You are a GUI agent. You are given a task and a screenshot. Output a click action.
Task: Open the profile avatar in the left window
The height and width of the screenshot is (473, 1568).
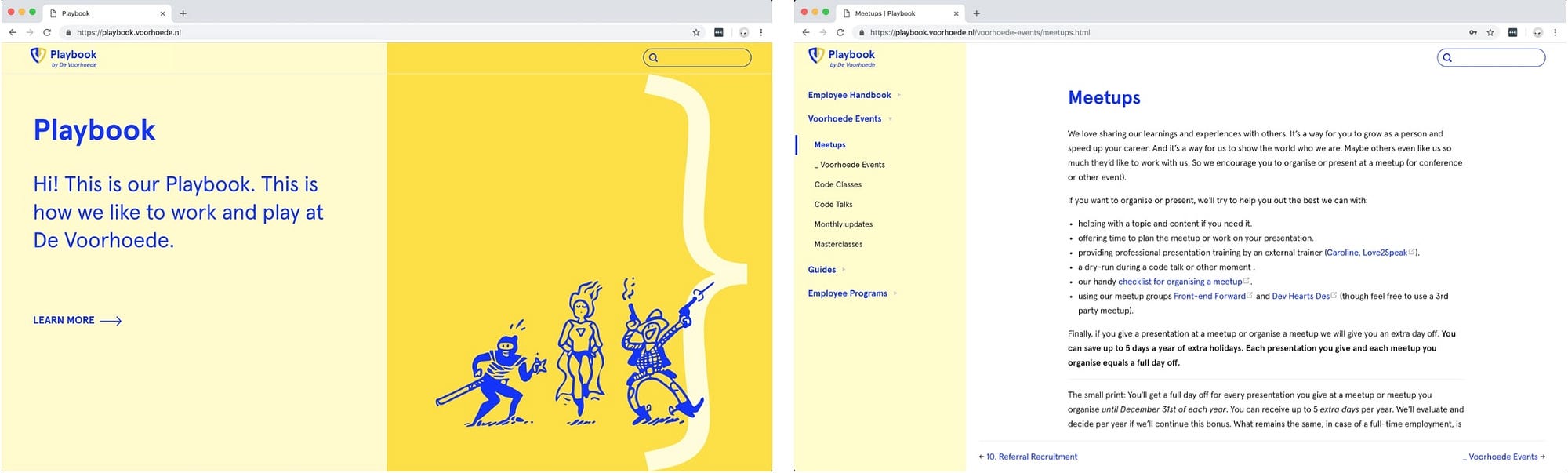(744, 32)
